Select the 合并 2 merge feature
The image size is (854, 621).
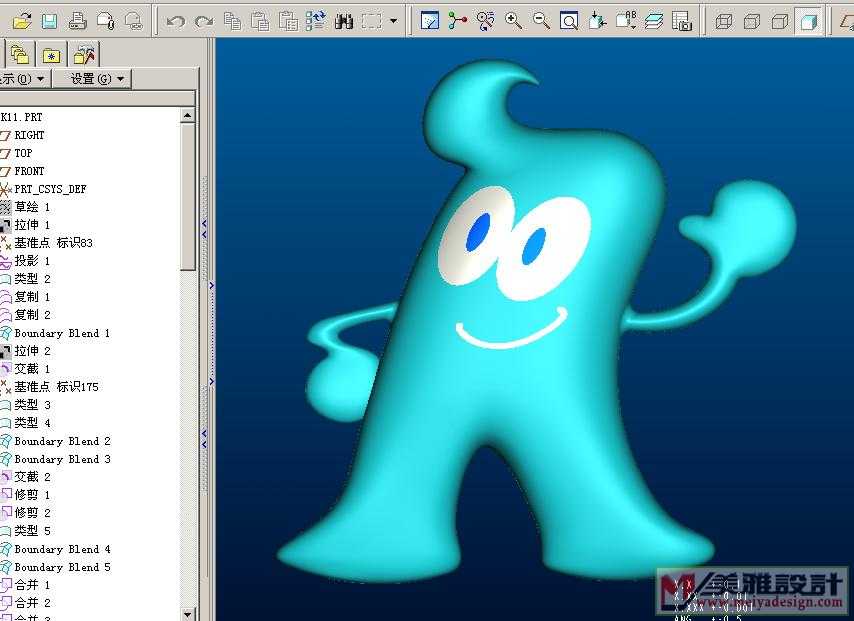[x=32, y=603]
